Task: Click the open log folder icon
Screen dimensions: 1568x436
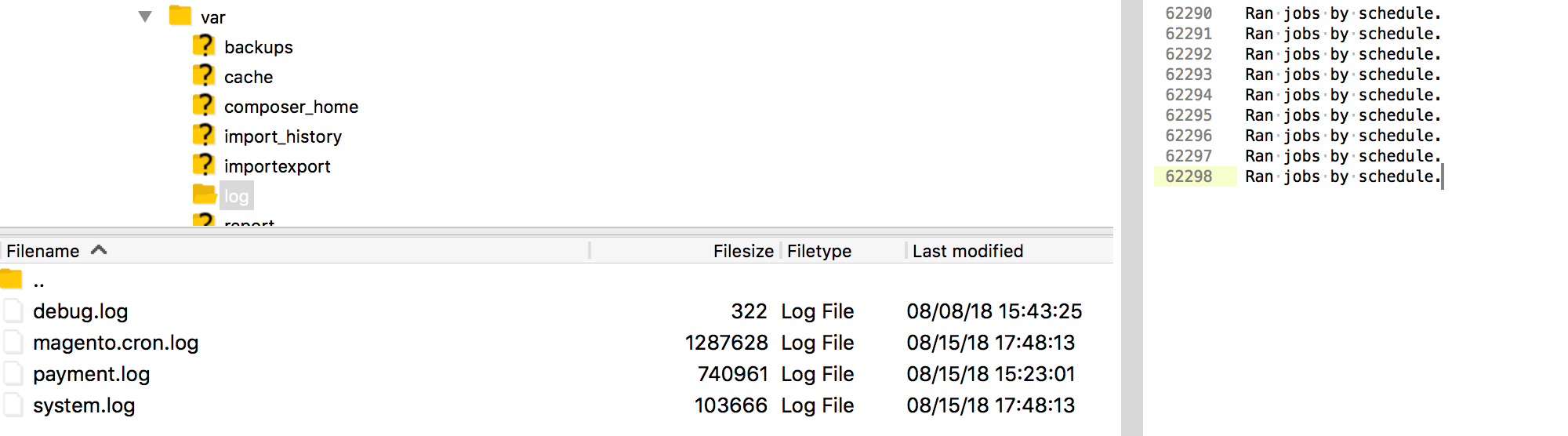Action: pos(204,194)
